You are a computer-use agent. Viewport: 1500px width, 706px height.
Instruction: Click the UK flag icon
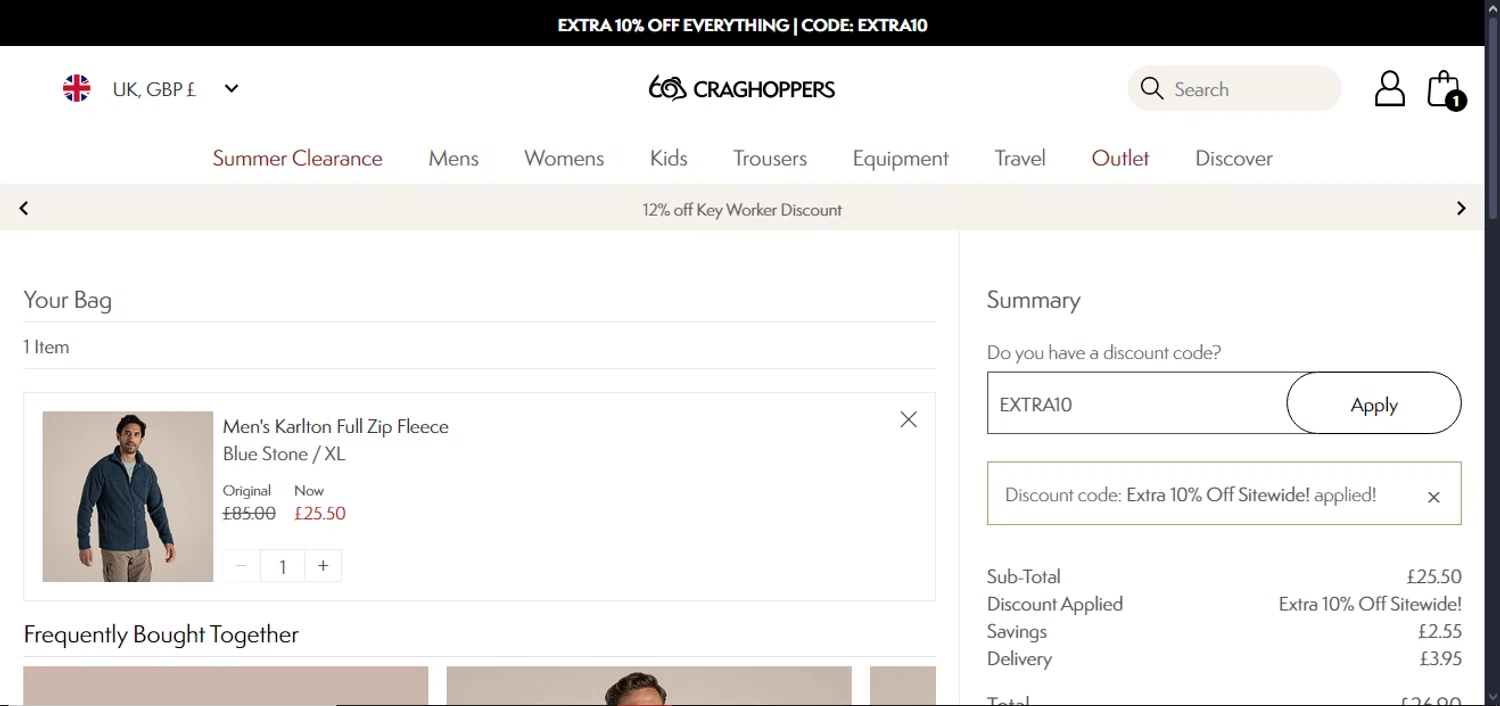coord(77,89)
